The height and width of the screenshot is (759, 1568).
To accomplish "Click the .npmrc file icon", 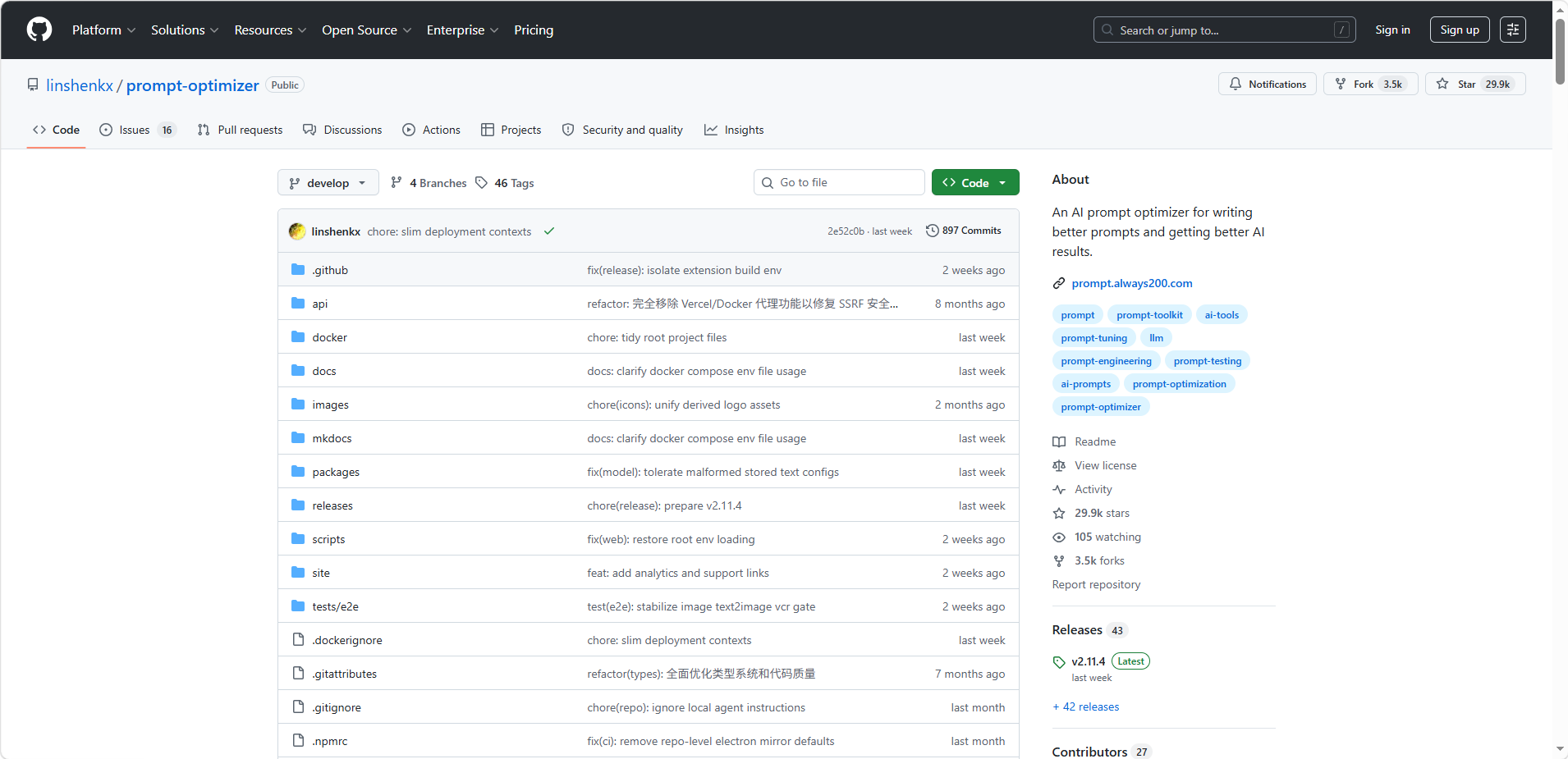I will coord(298,740).
